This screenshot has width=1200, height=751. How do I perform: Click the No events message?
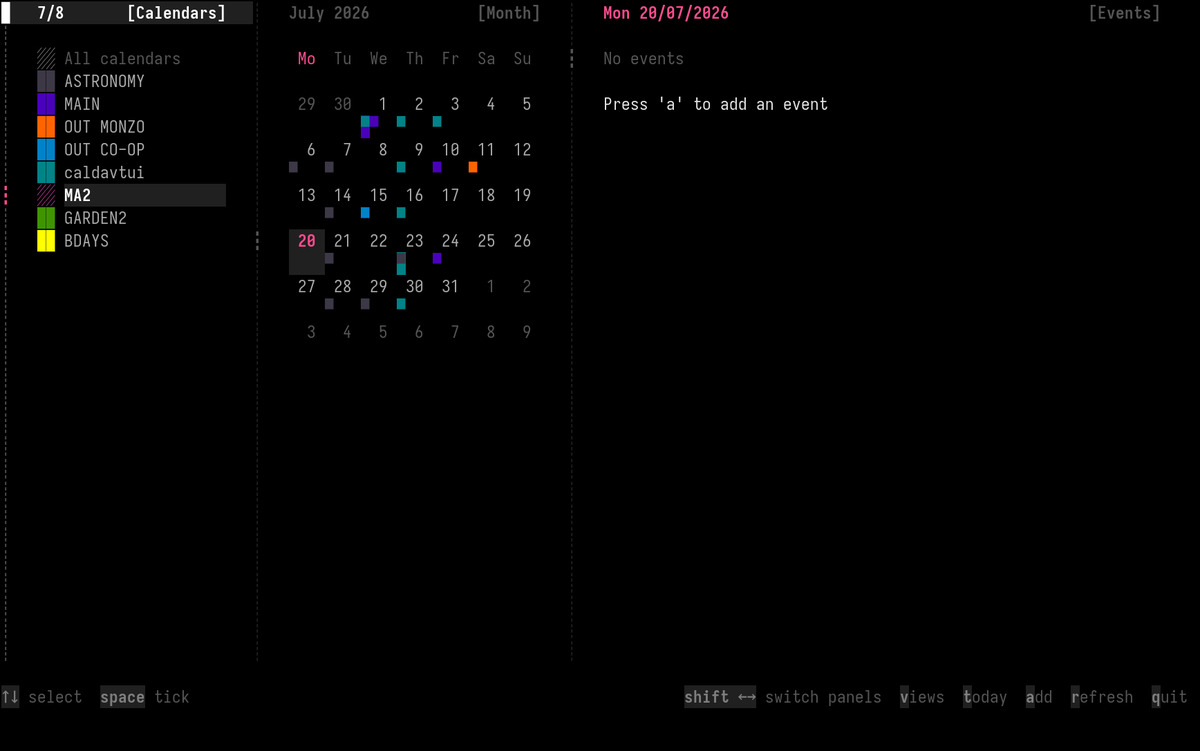click(x=644, y=58)
